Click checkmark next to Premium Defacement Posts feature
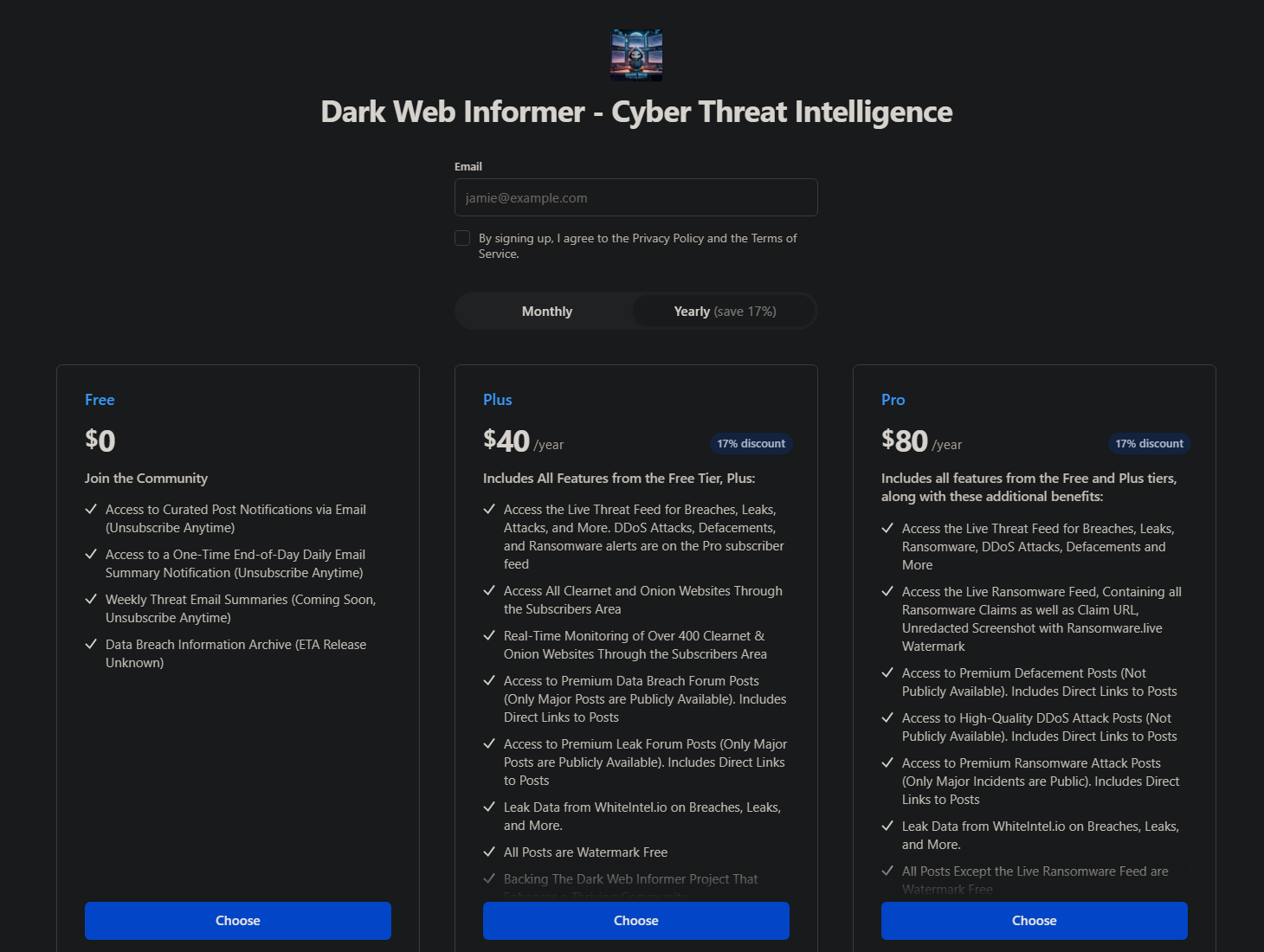This screenshot has width=1264, height=952. (887, 672)
